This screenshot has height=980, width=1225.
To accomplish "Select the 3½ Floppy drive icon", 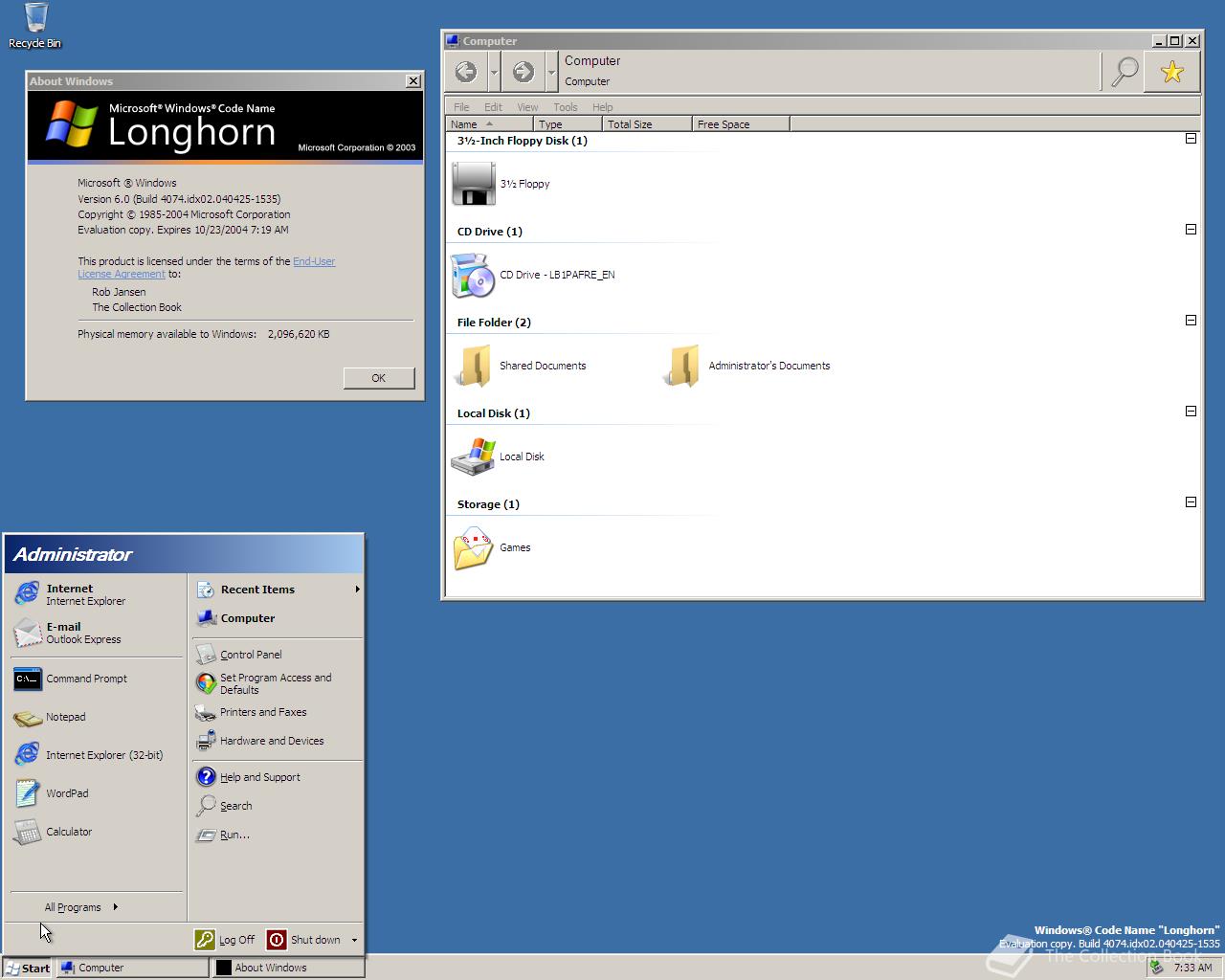I will click(473, 184).
